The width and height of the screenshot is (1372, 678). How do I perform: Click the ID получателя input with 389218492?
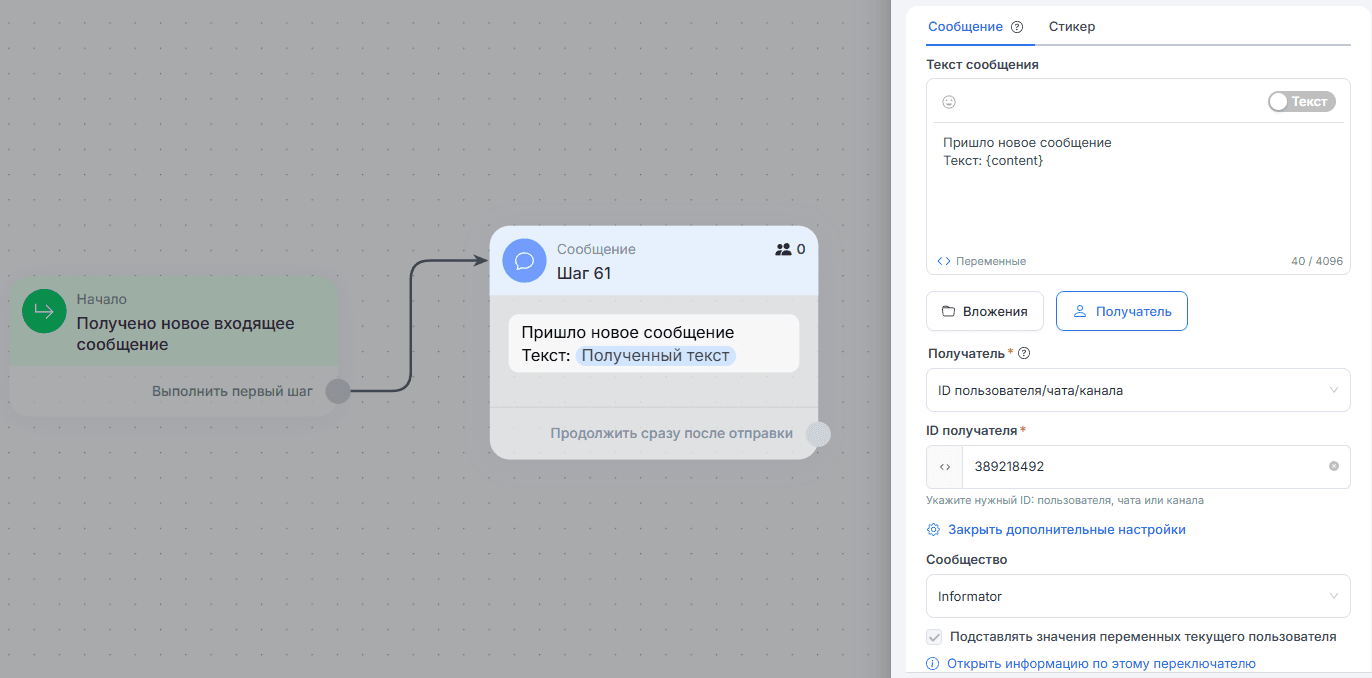(x=1143, y=467)
